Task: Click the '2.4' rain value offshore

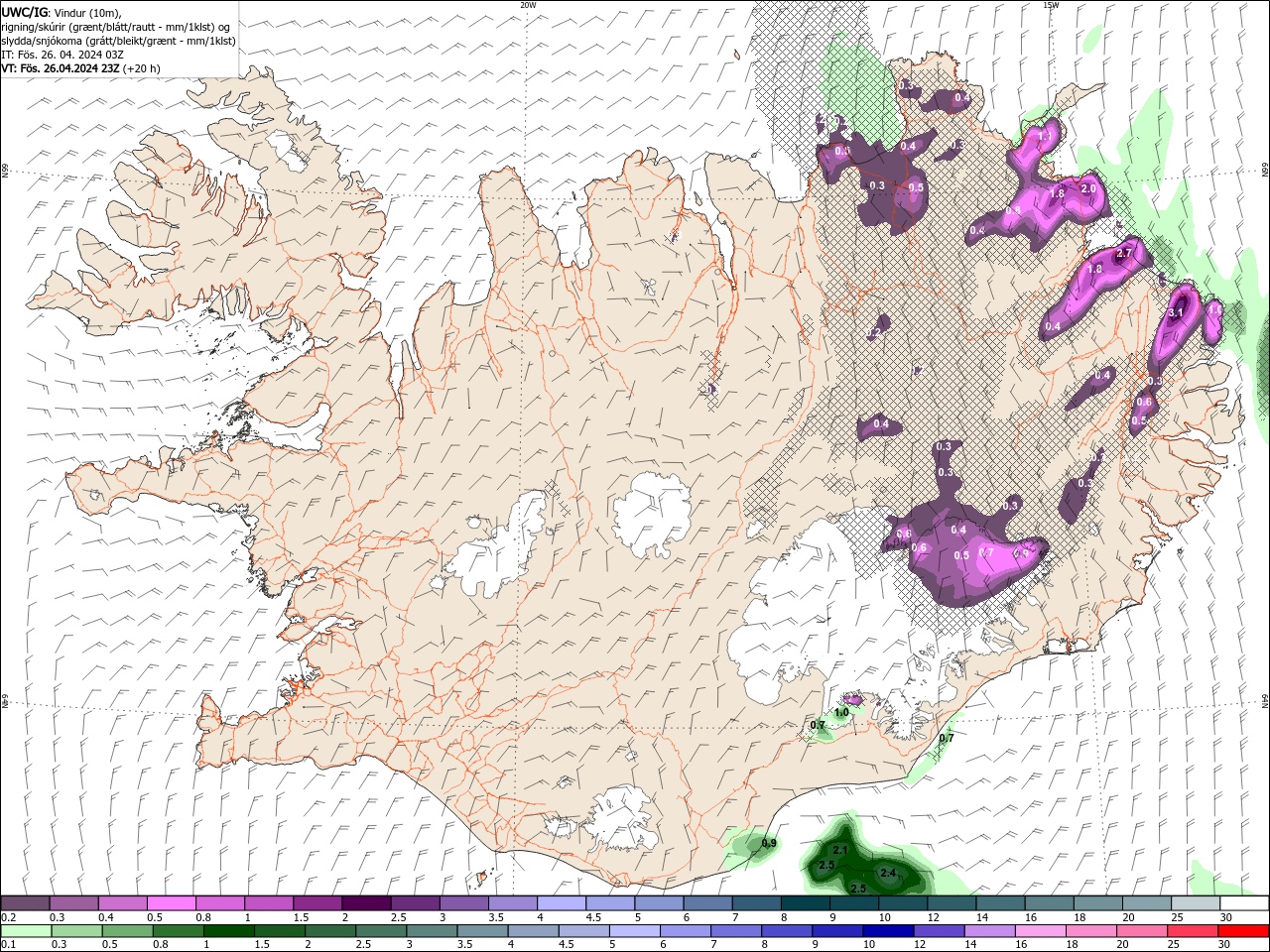Action: coord(888,873)
